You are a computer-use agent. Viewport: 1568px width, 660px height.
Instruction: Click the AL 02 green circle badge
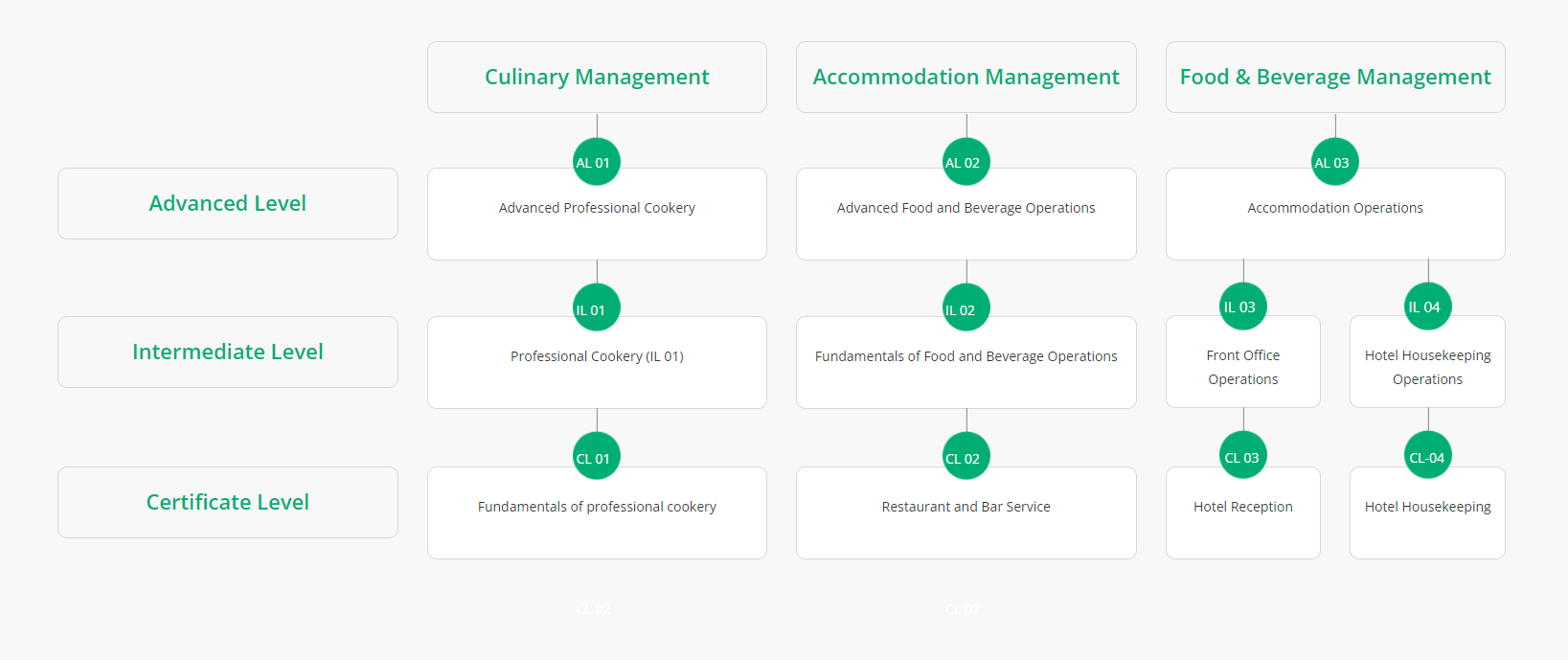(x=966, y=162)
